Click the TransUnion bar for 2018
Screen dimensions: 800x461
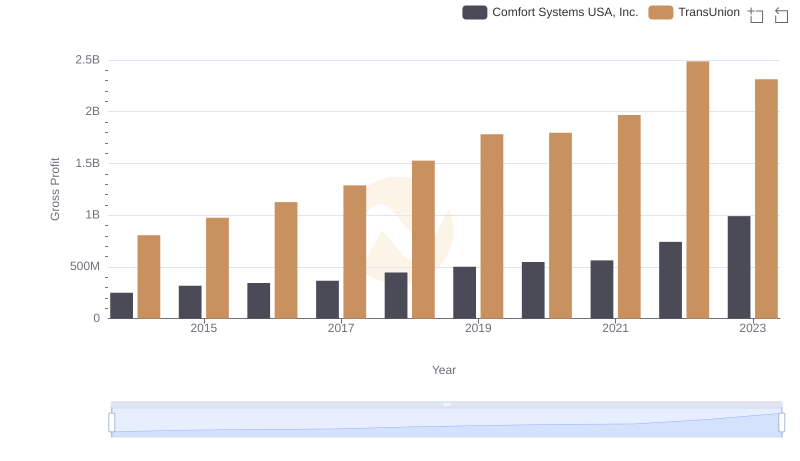[x=423, y=240]
